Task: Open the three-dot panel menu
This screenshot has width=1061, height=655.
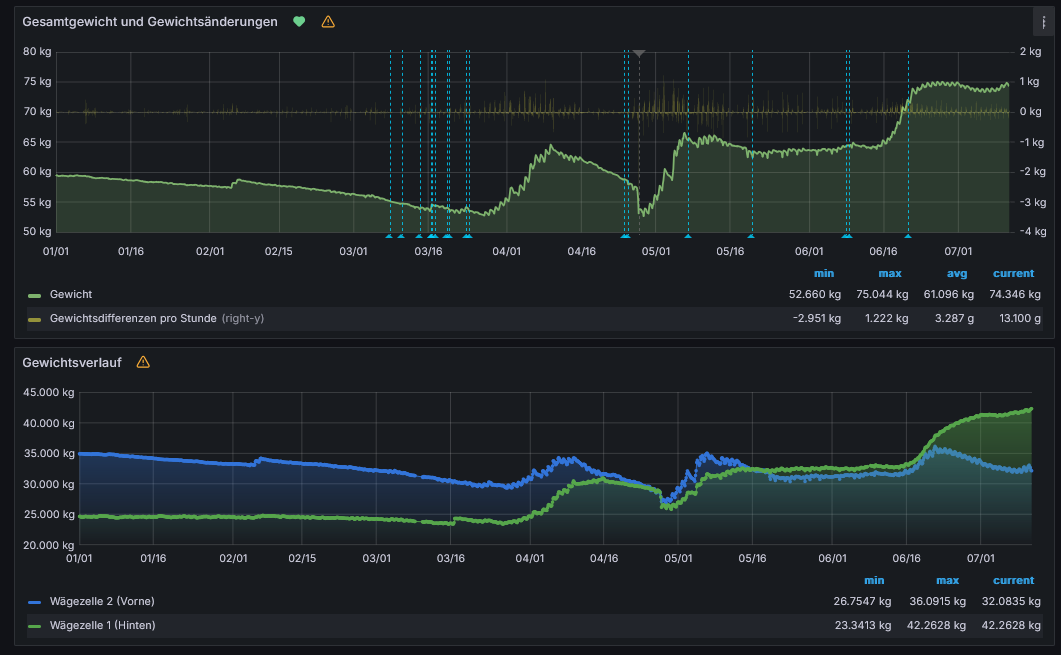Action: [1043, 22]
